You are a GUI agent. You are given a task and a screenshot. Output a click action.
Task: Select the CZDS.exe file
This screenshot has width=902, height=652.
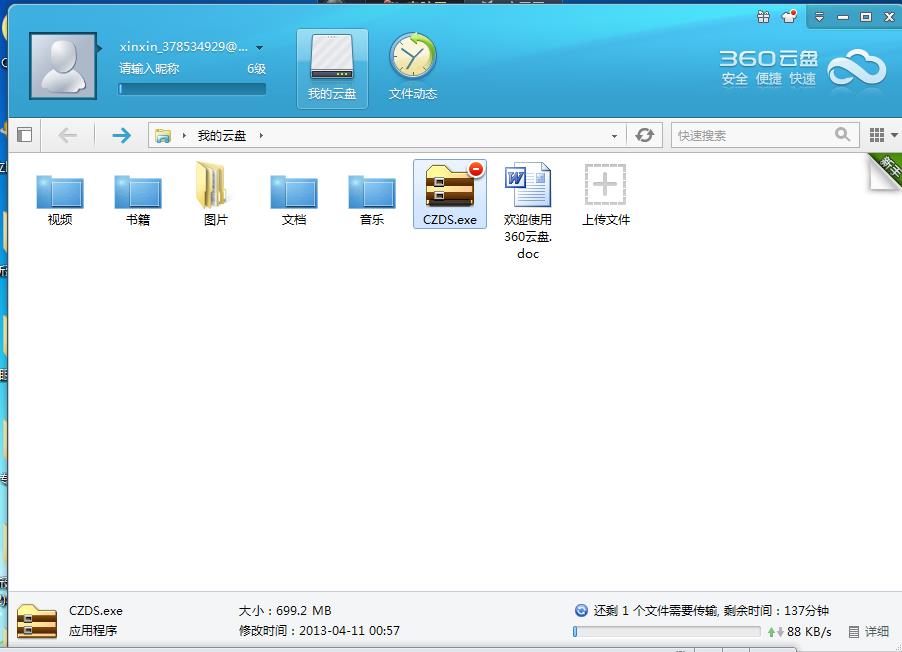click(450, 195)
